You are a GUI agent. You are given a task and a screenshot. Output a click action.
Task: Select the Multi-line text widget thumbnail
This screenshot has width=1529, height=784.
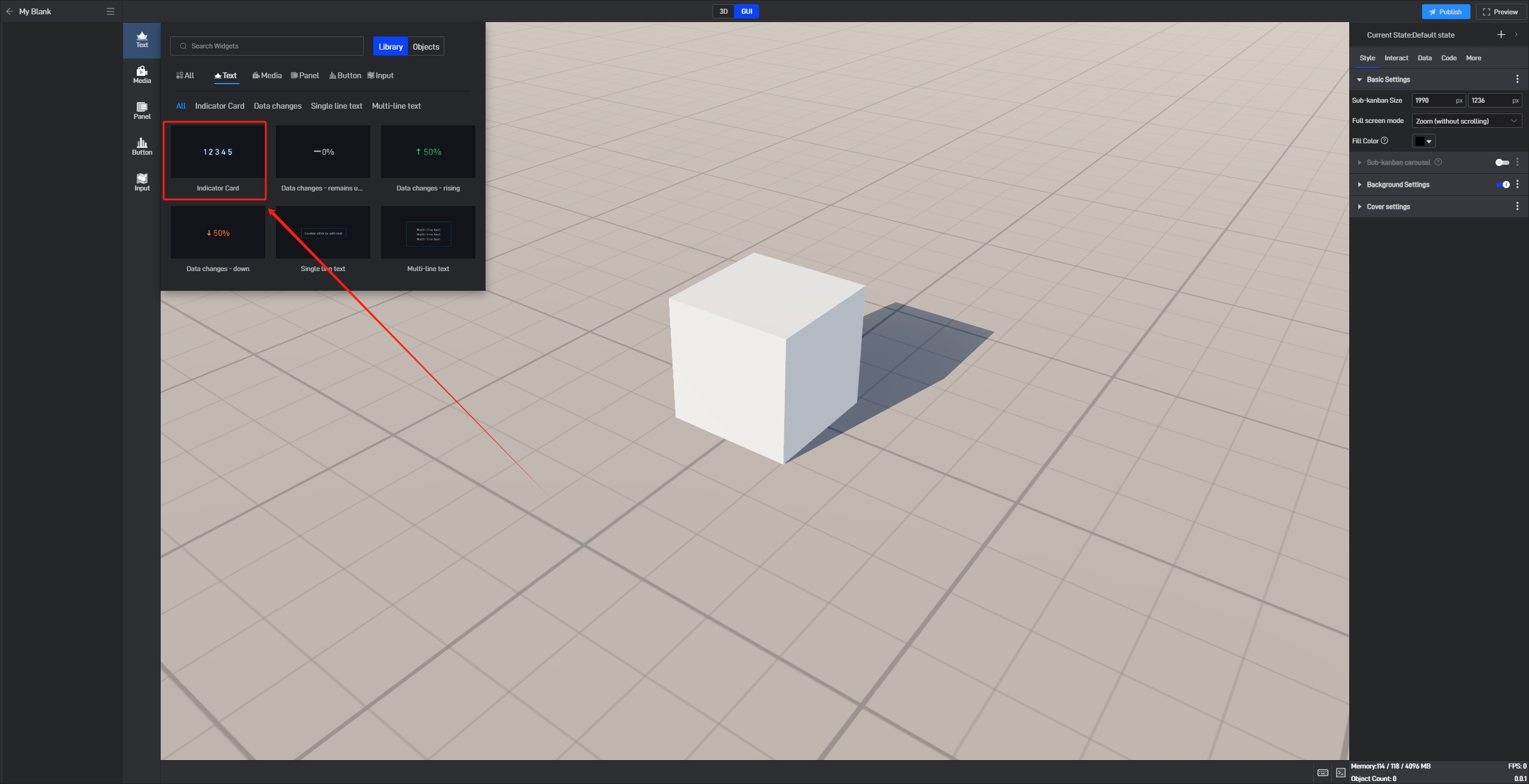(428, 233)
